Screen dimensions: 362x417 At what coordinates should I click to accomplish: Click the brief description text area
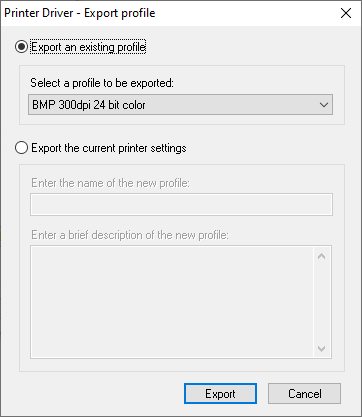coord(172,302)
